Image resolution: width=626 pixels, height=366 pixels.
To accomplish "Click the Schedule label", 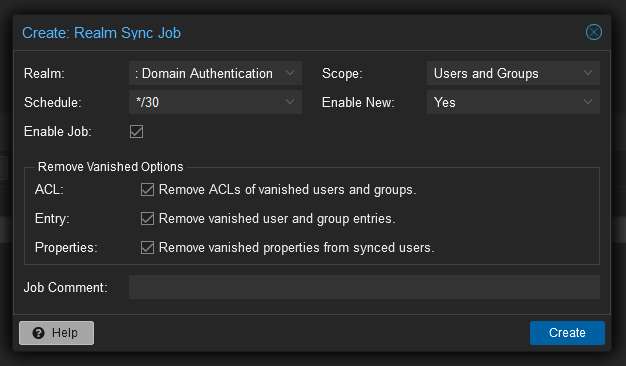I will coord(53,103).
